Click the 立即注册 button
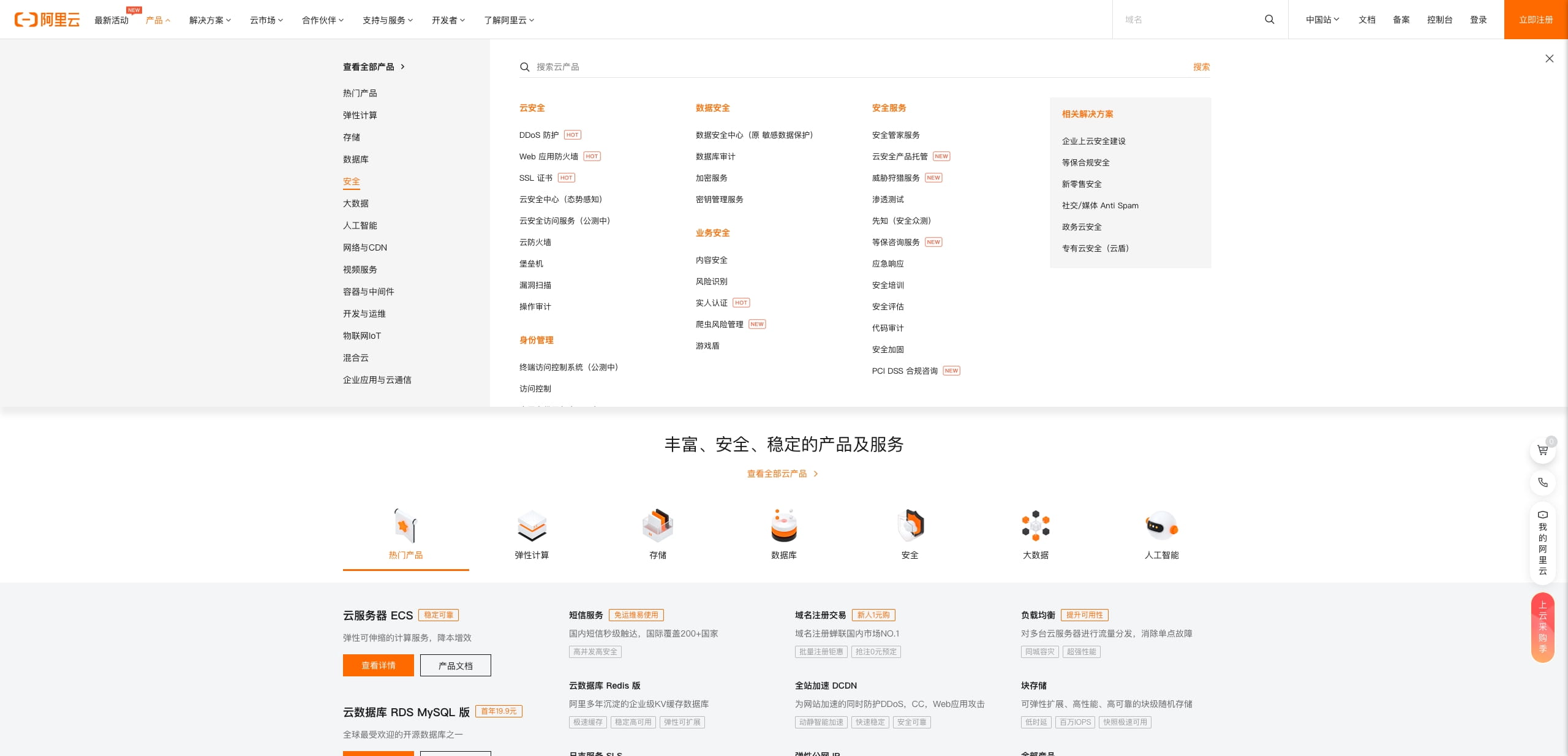Viewport: 1568px width, 756px height. [x=1536, y=20]
